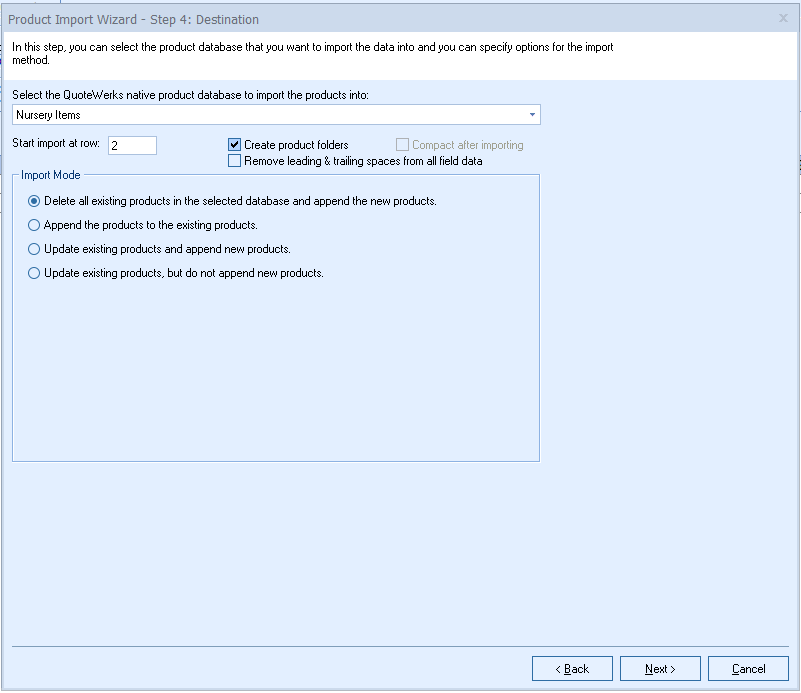Enable Remove leading & trailing spaces option
The image size is (801, 693).
coord(235,161)
